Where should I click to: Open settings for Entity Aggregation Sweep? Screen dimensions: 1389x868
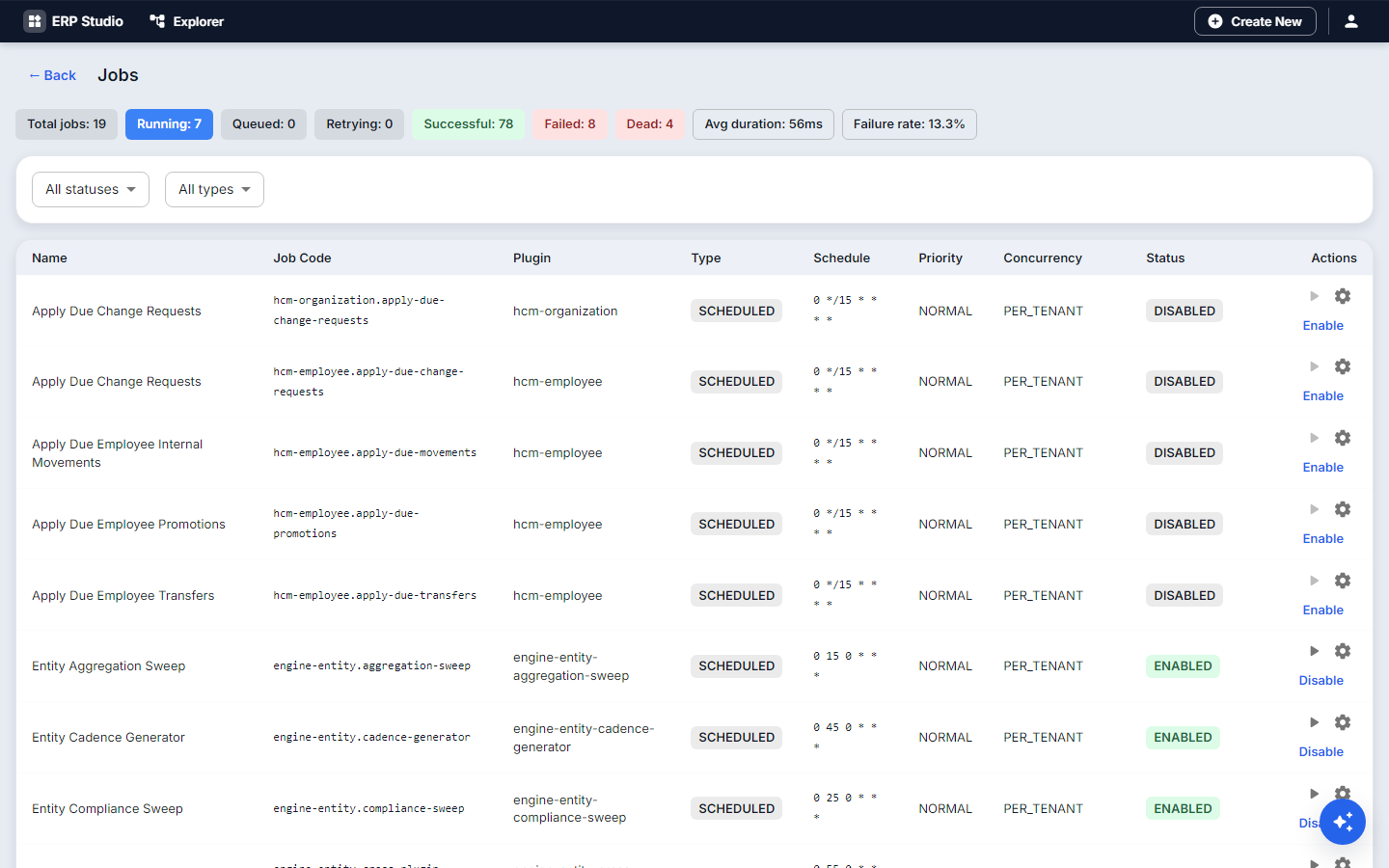(x=1343, y=651)
